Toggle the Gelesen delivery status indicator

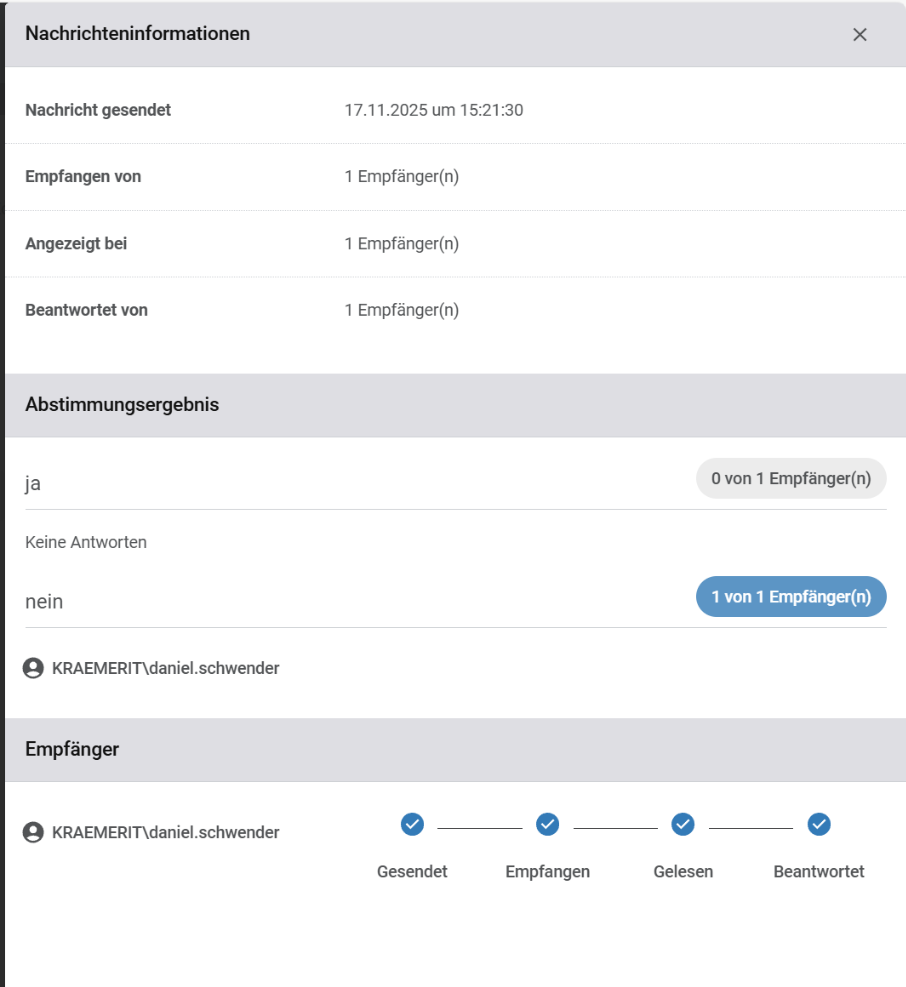pyautogui.click(x=683, y=825)
